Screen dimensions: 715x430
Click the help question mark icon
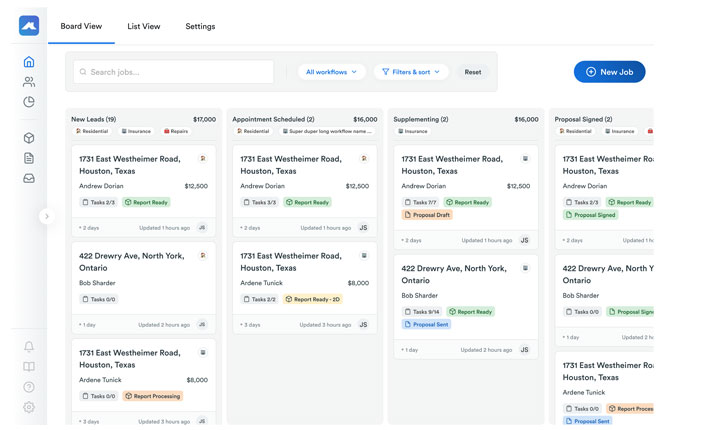[x=29, y=387]
